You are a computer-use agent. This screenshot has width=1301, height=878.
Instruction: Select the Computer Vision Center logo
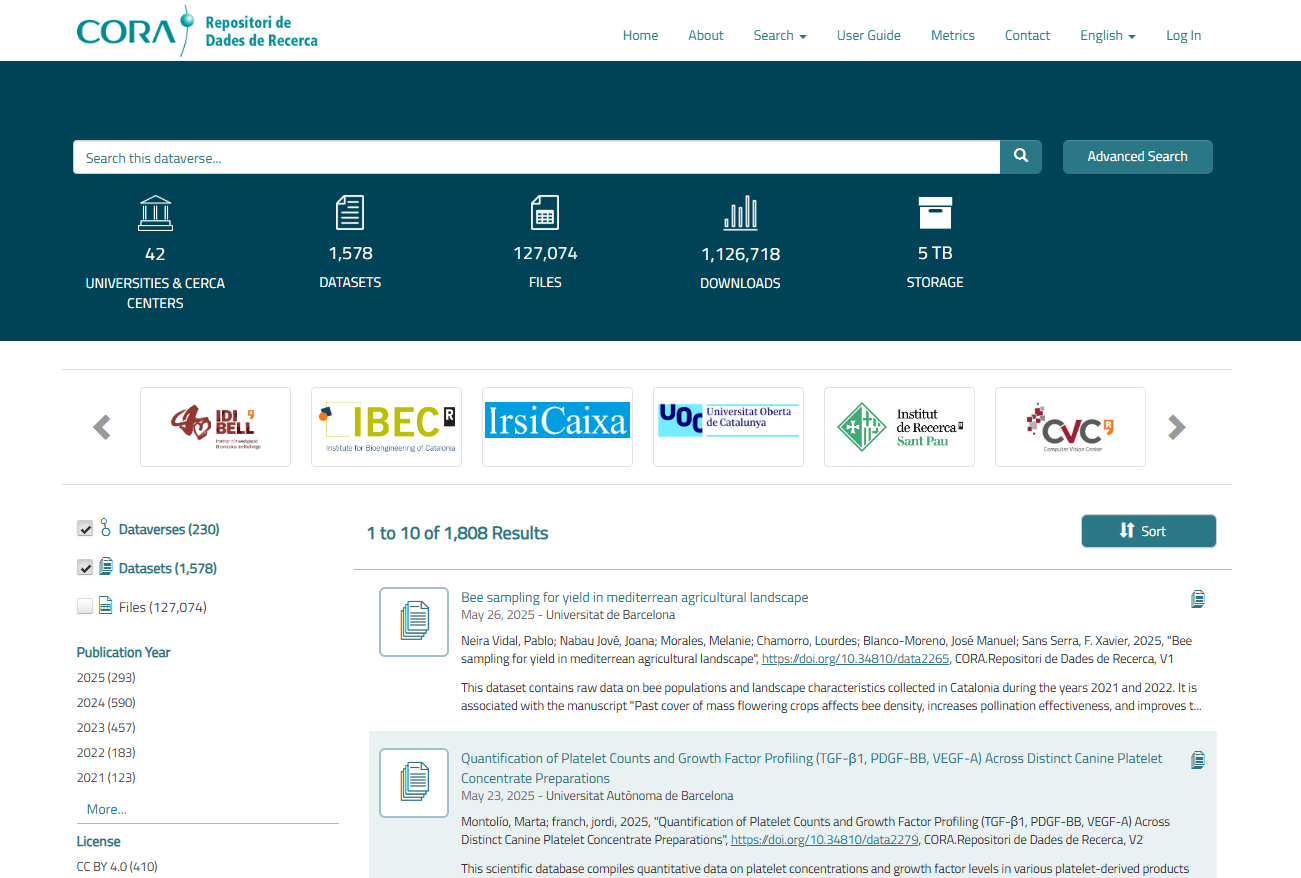tap(1070, 427)
